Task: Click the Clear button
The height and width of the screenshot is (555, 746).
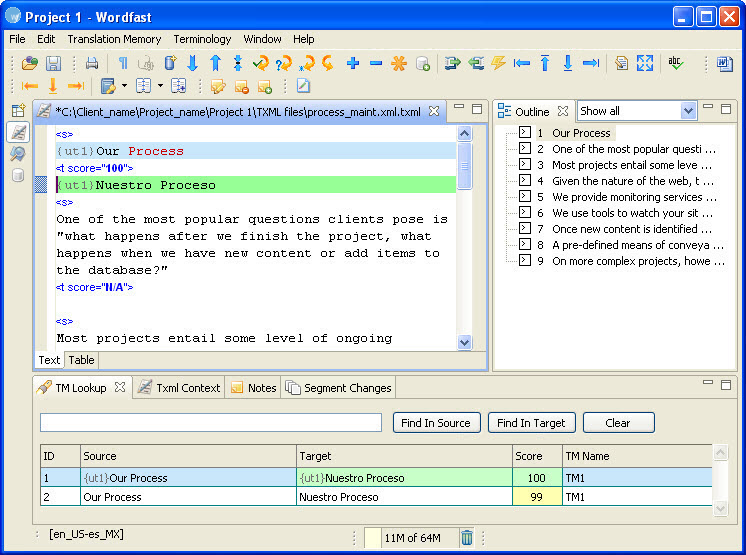Action: pyautogui.click(x=618, y=423)
